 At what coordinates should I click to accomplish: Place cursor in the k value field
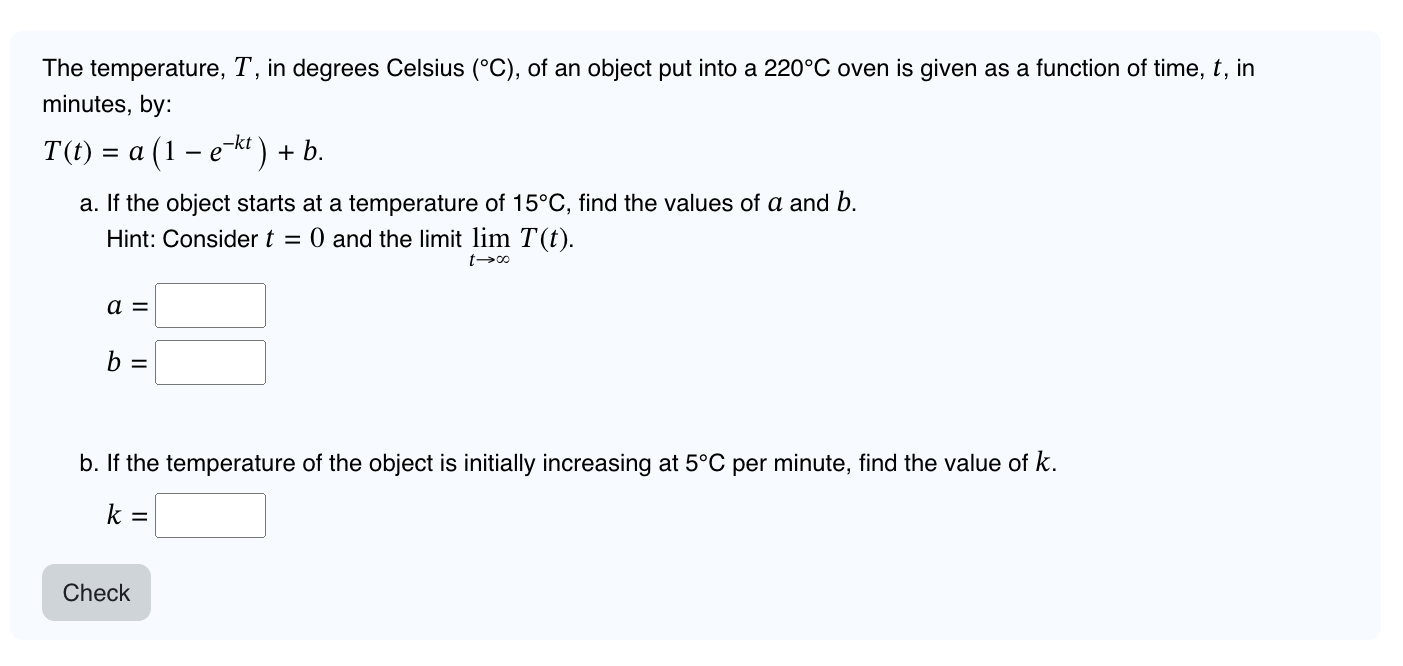click(210, 515)
